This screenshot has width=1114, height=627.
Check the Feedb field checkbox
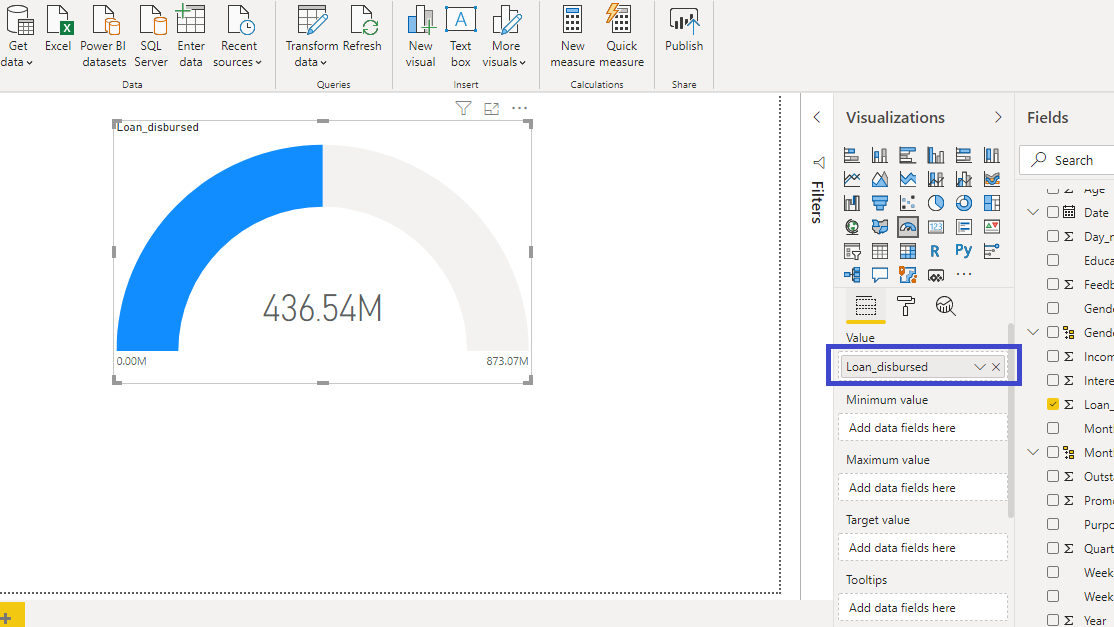tap(1053, 284)
